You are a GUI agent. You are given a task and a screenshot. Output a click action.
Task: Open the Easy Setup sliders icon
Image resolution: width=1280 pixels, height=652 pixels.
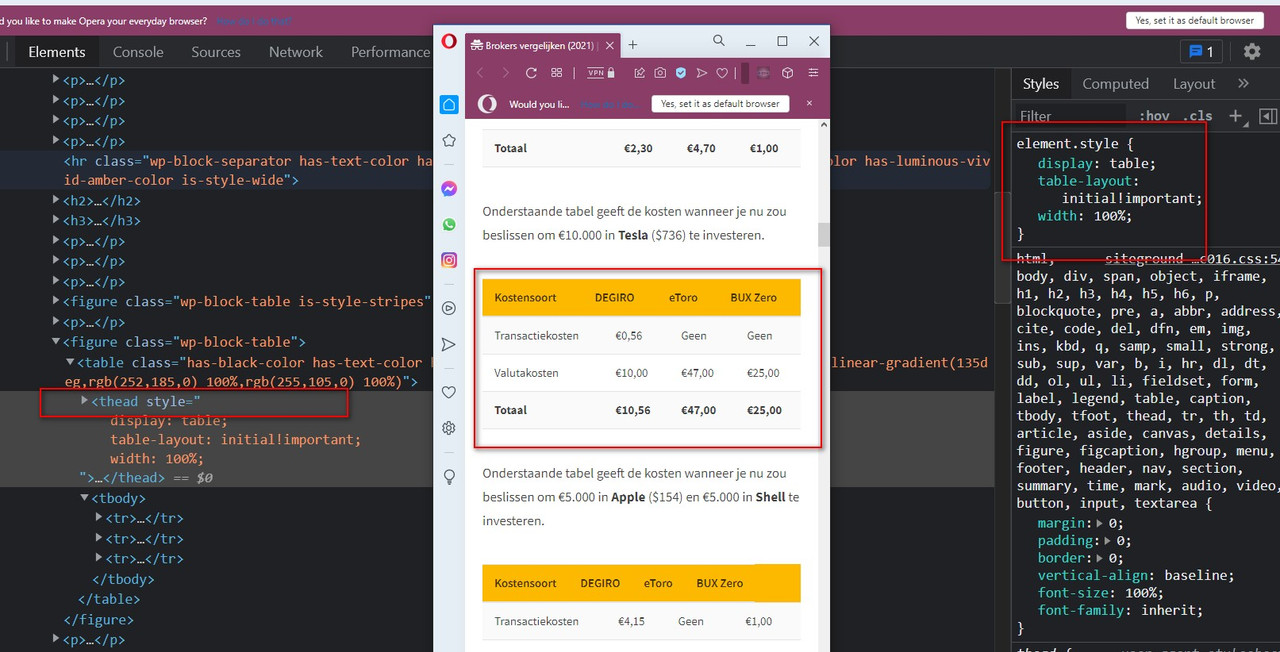(813, 73)
